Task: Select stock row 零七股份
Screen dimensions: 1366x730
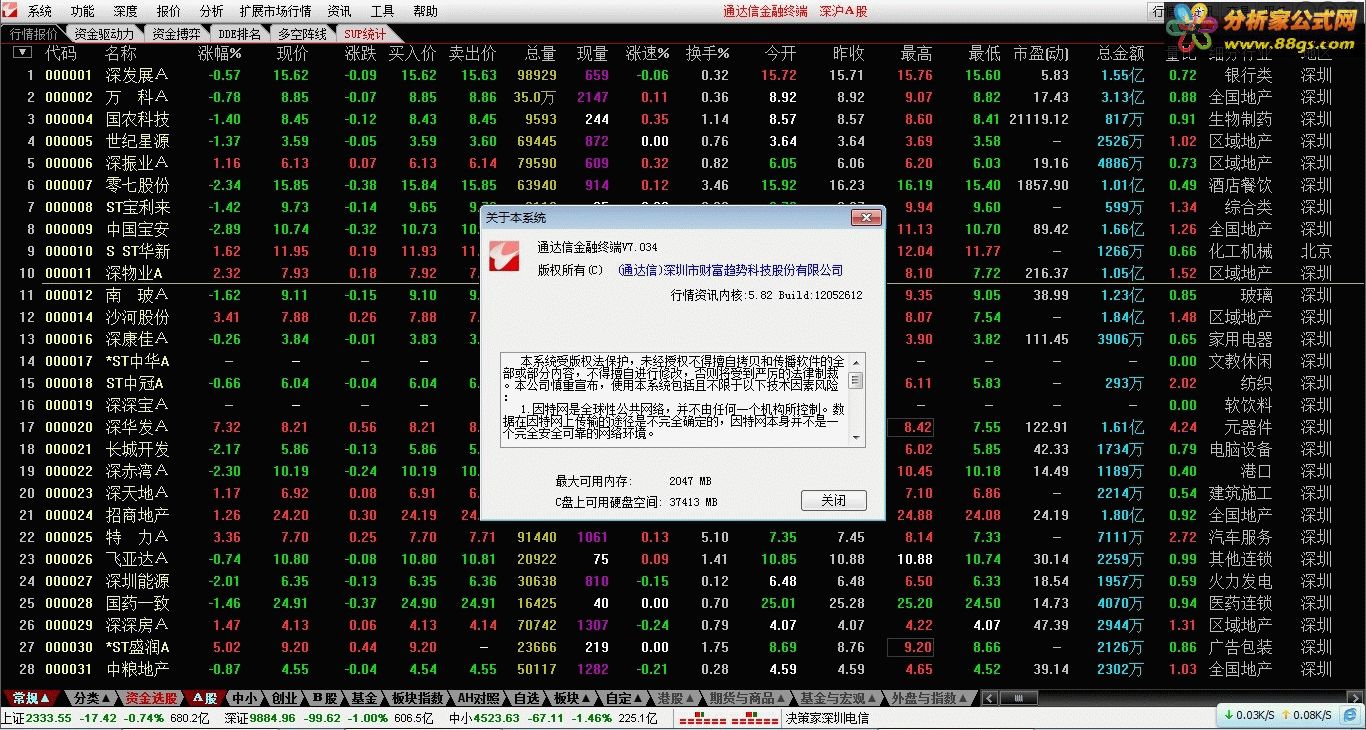Action: (683, 185)
